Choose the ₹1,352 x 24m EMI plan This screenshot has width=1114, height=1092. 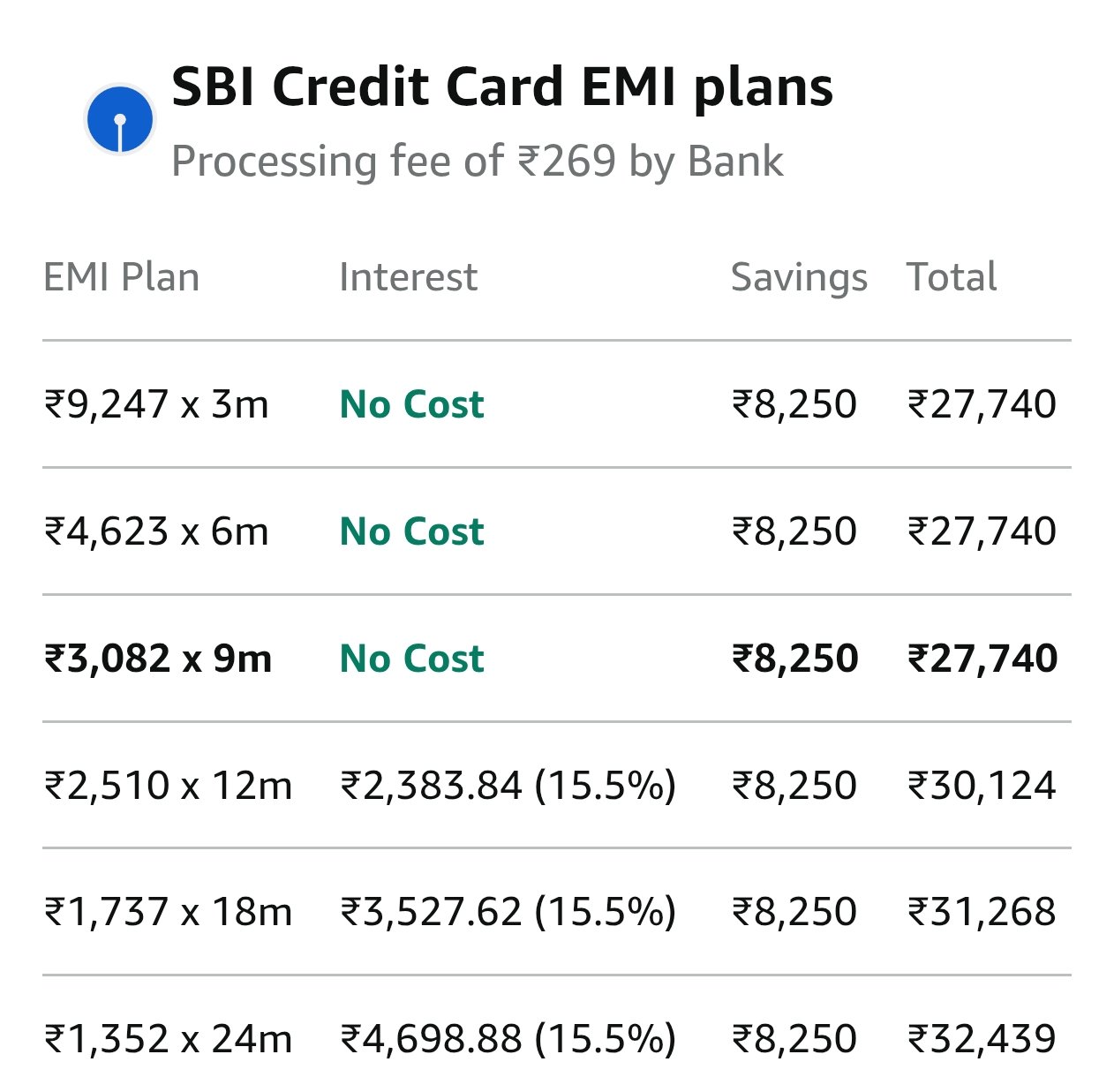click(x=168, y=1039)
